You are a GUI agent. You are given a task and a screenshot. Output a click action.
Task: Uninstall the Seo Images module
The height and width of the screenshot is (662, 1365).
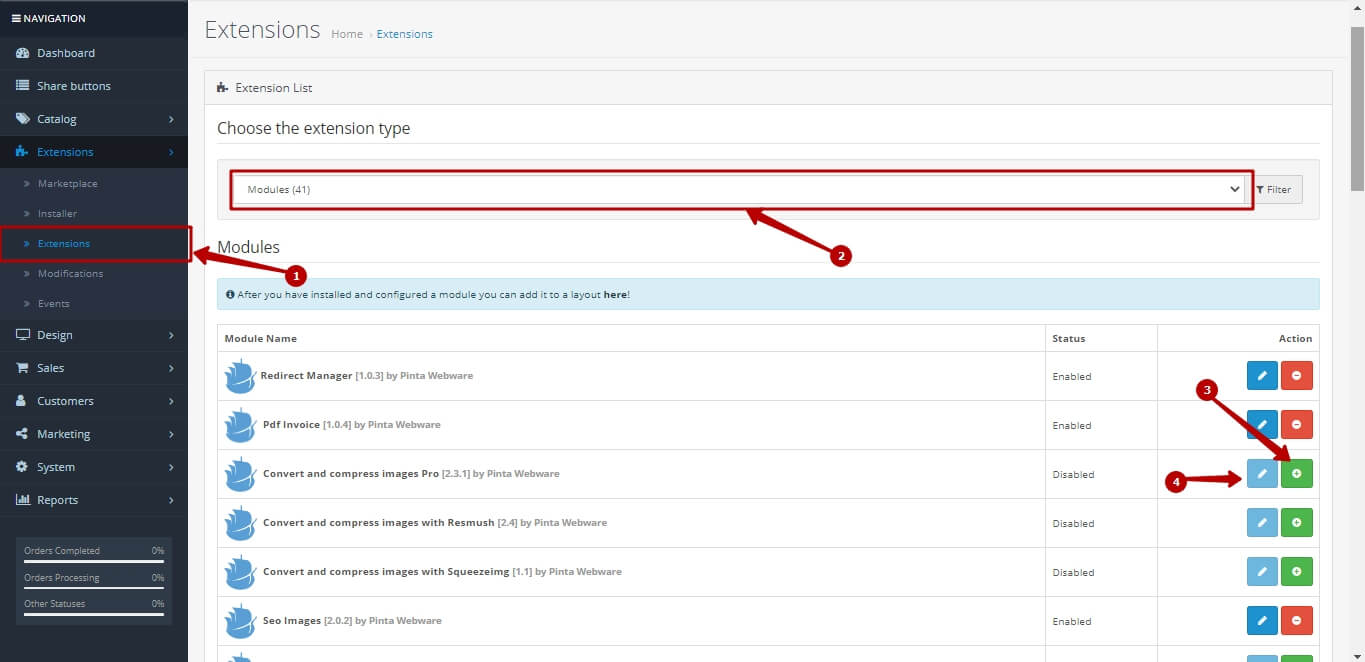click(x=1297, y=621)
